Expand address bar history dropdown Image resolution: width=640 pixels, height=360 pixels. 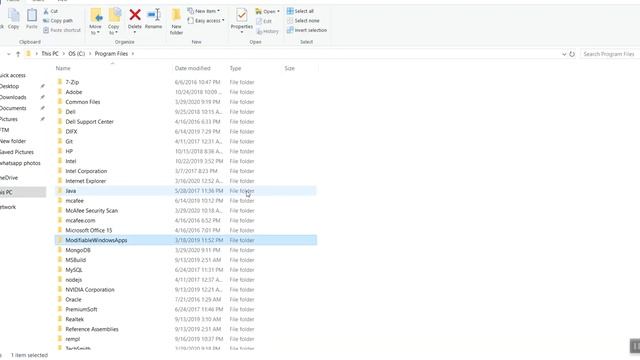[564, 54]
